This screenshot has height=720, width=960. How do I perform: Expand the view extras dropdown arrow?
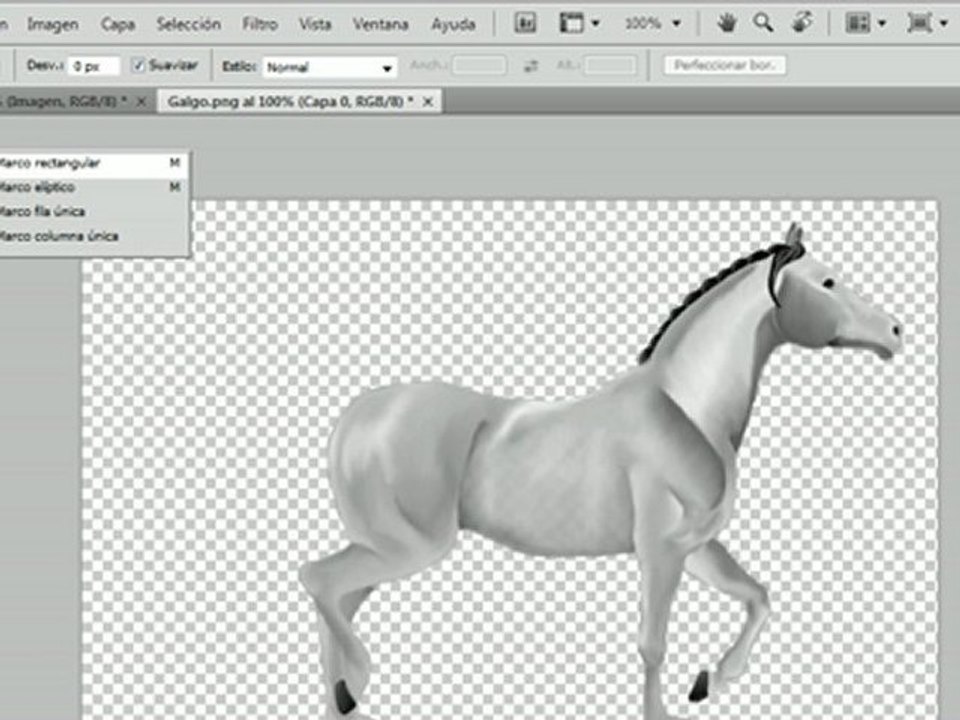pyautogui.click(x=595, y=24)
